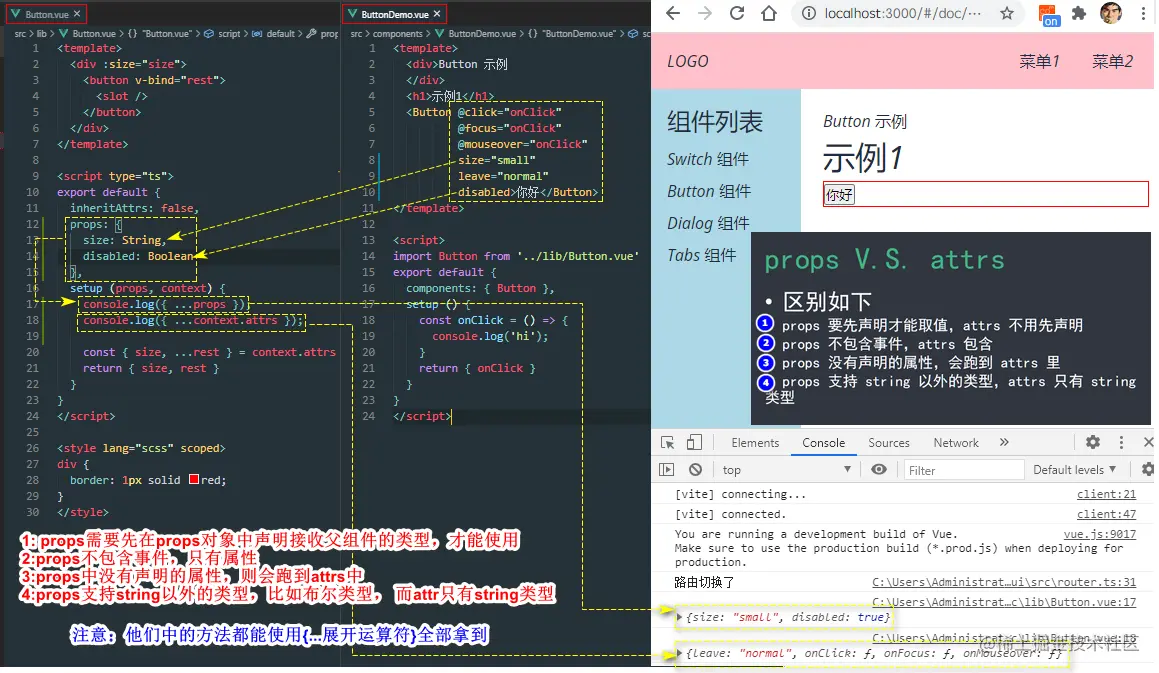This screenshot has width=1159, height=673.
Task: Click the browser forward arrow
Action: point(704,13)
